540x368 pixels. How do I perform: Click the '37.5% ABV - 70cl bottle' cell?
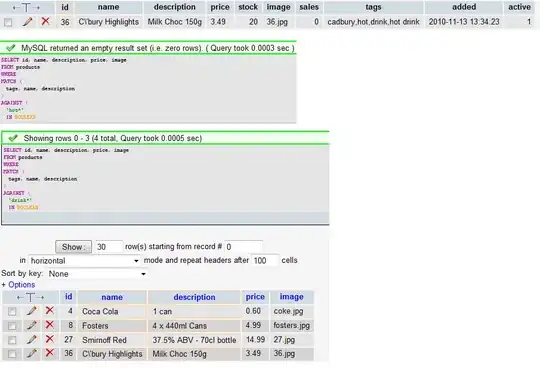[x=194, y=340]
